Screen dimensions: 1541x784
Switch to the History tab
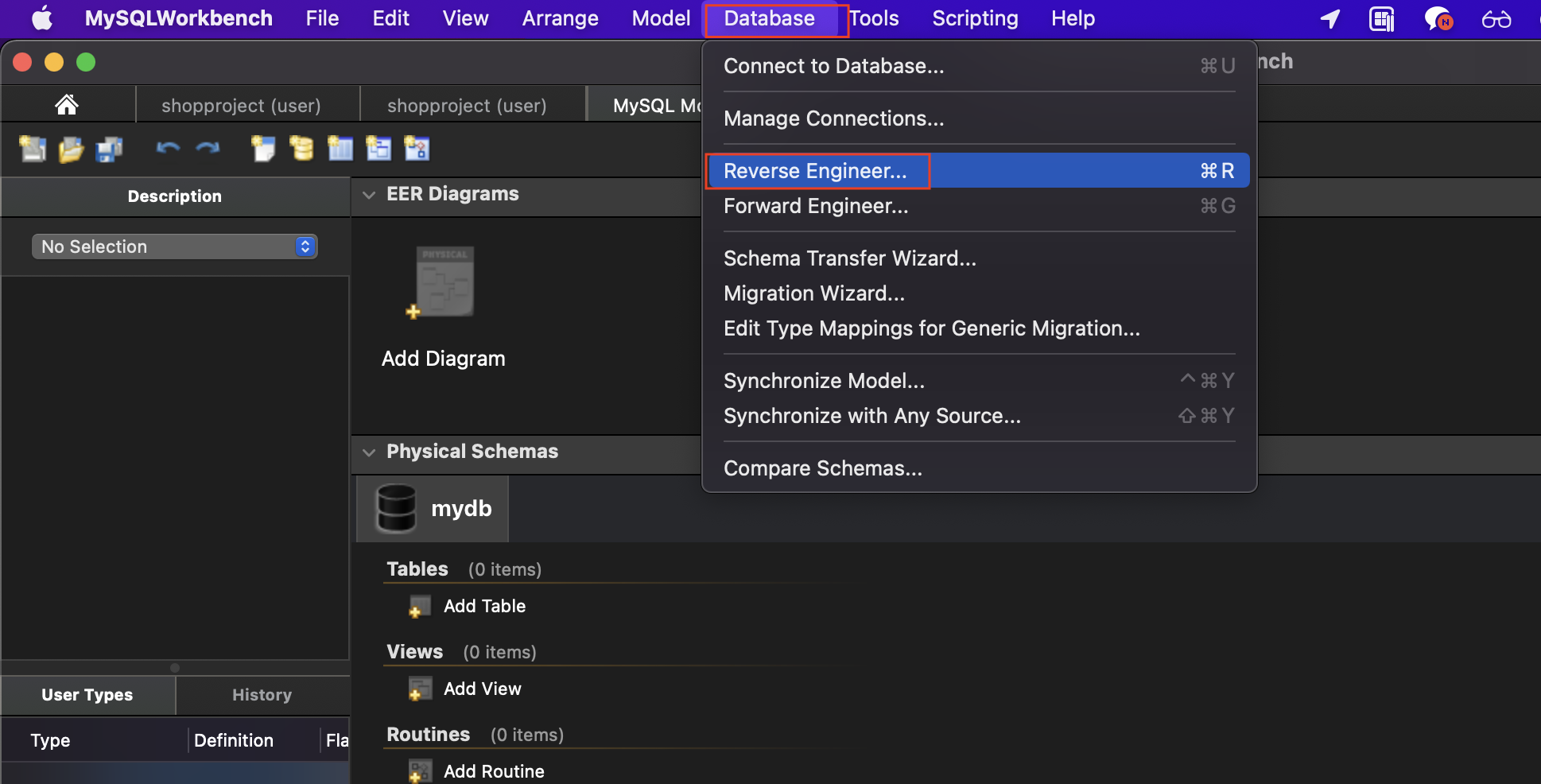262,695
